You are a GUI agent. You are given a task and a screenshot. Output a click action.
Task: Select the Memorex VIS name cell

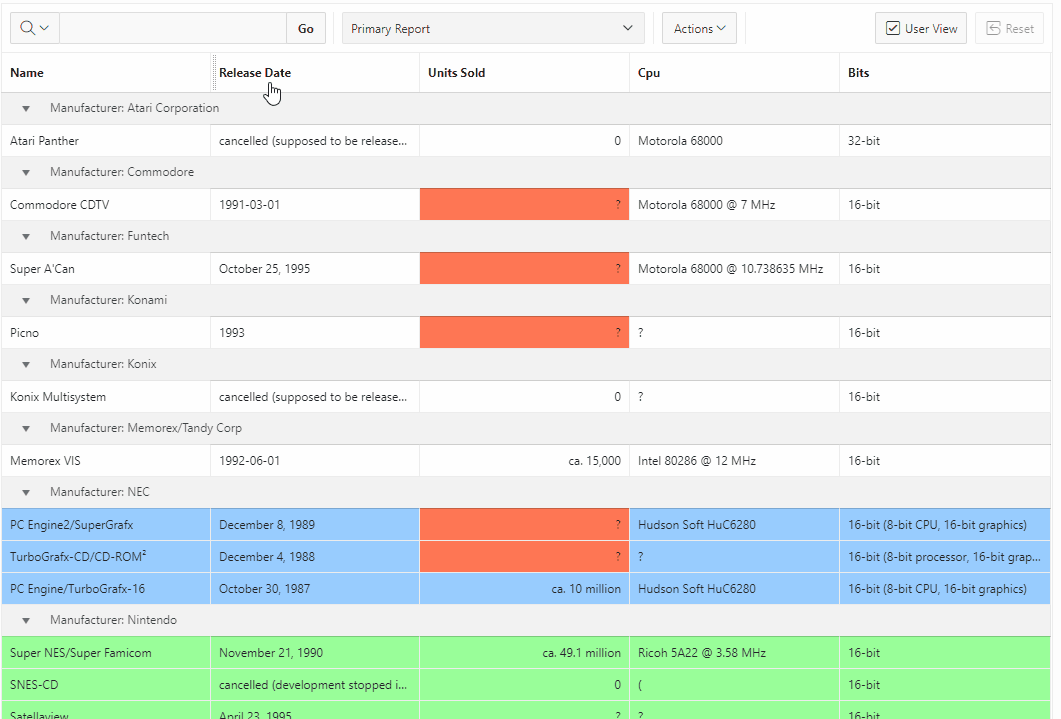tap(106, 461)
